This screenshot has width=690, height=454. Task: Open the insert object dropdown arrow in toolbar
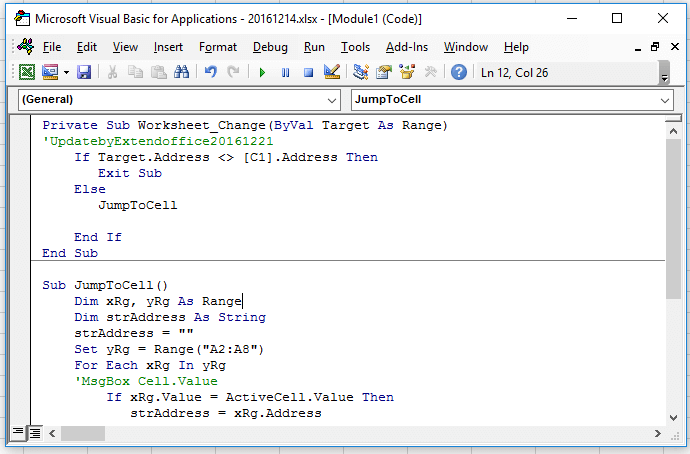point(66,72)
